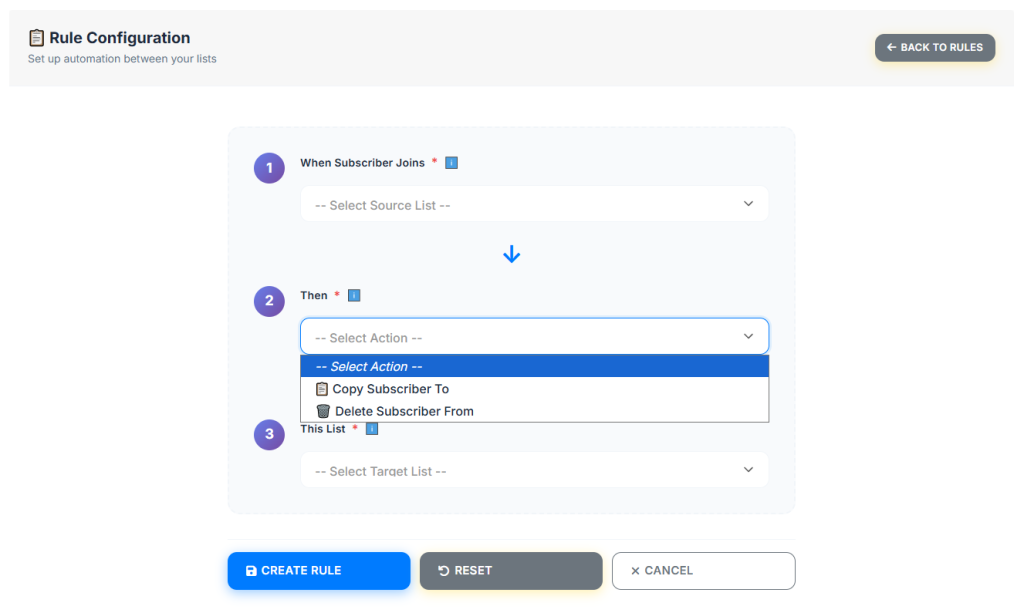Open the Select Source List dropdown

(534, 204)
